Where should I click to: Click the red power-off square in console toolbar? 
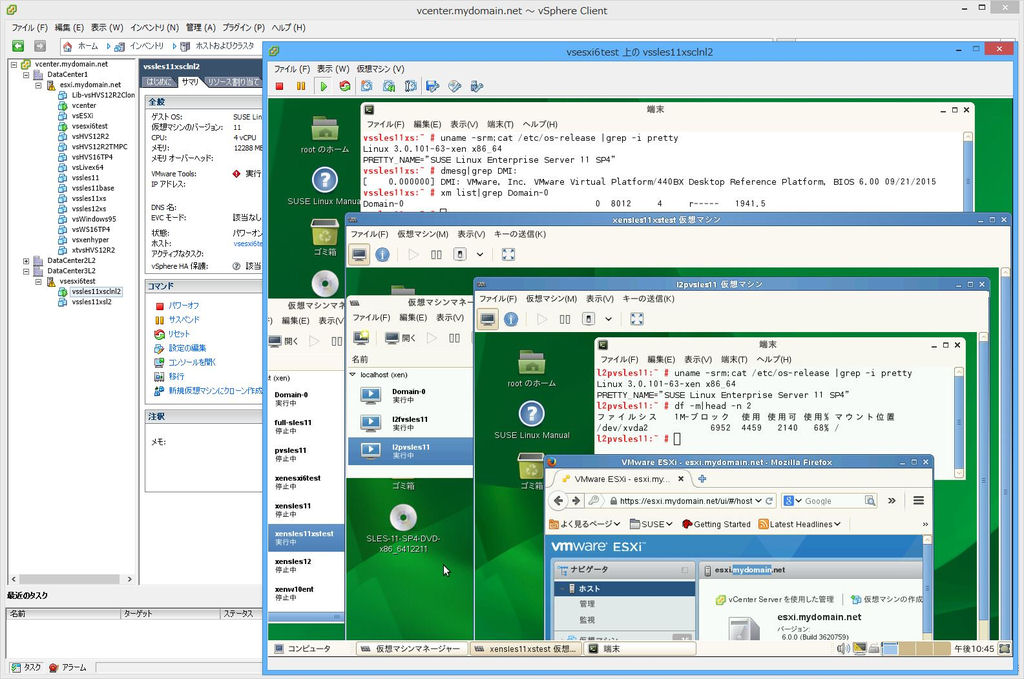coord(280,86)
